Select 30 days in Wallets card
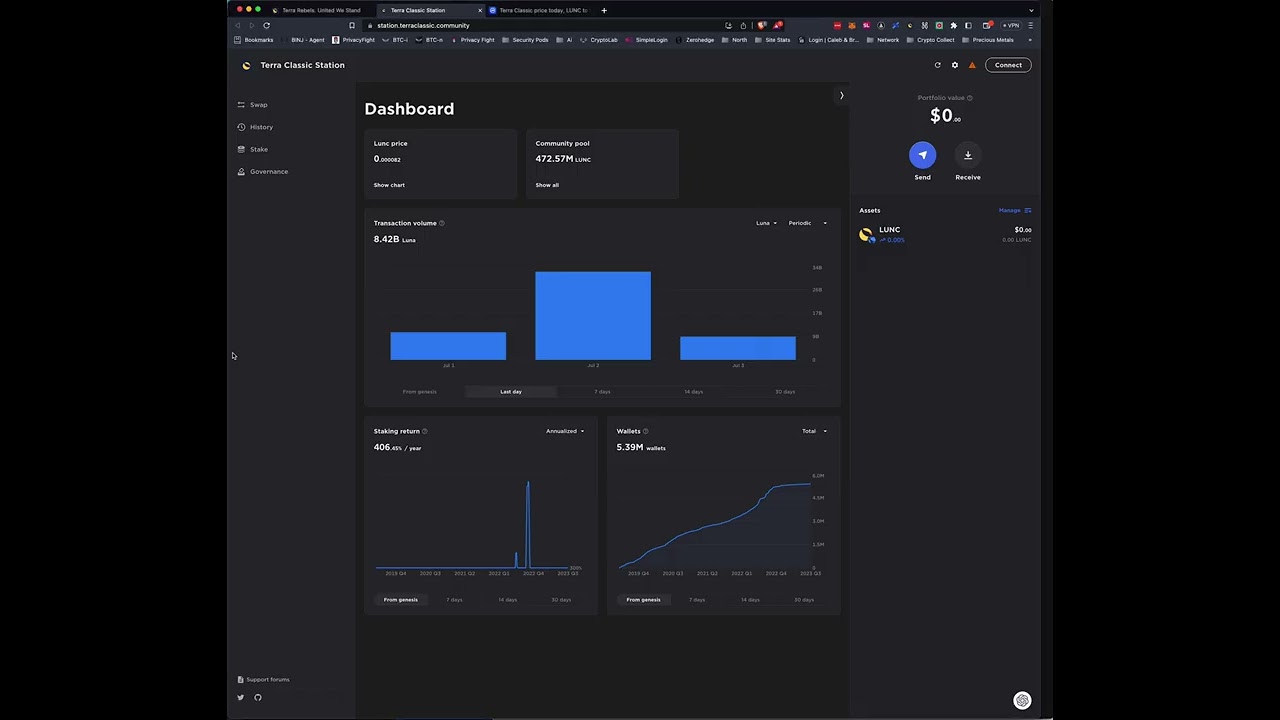This screenshot has width=1280, height=720. pos(804,600)
